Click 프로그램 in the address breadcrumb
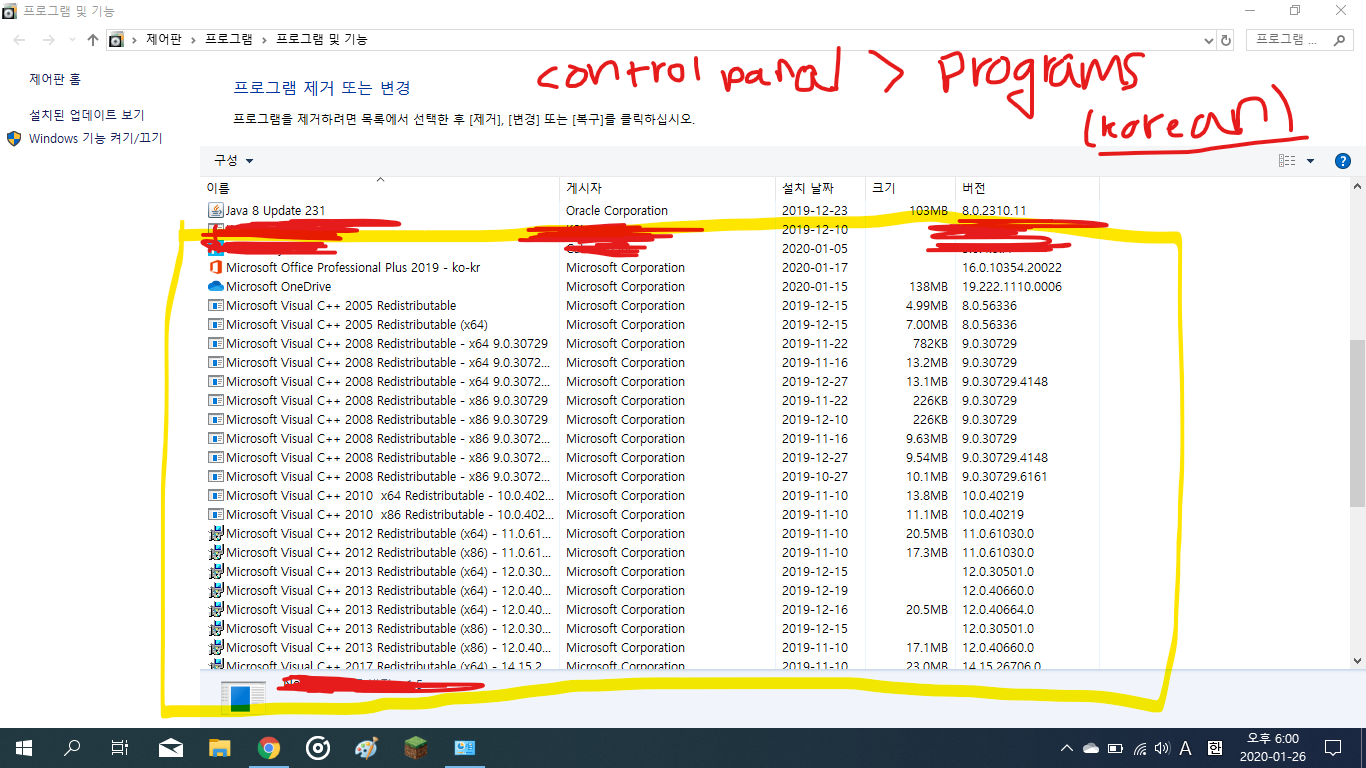 click(x=229, y=40)
